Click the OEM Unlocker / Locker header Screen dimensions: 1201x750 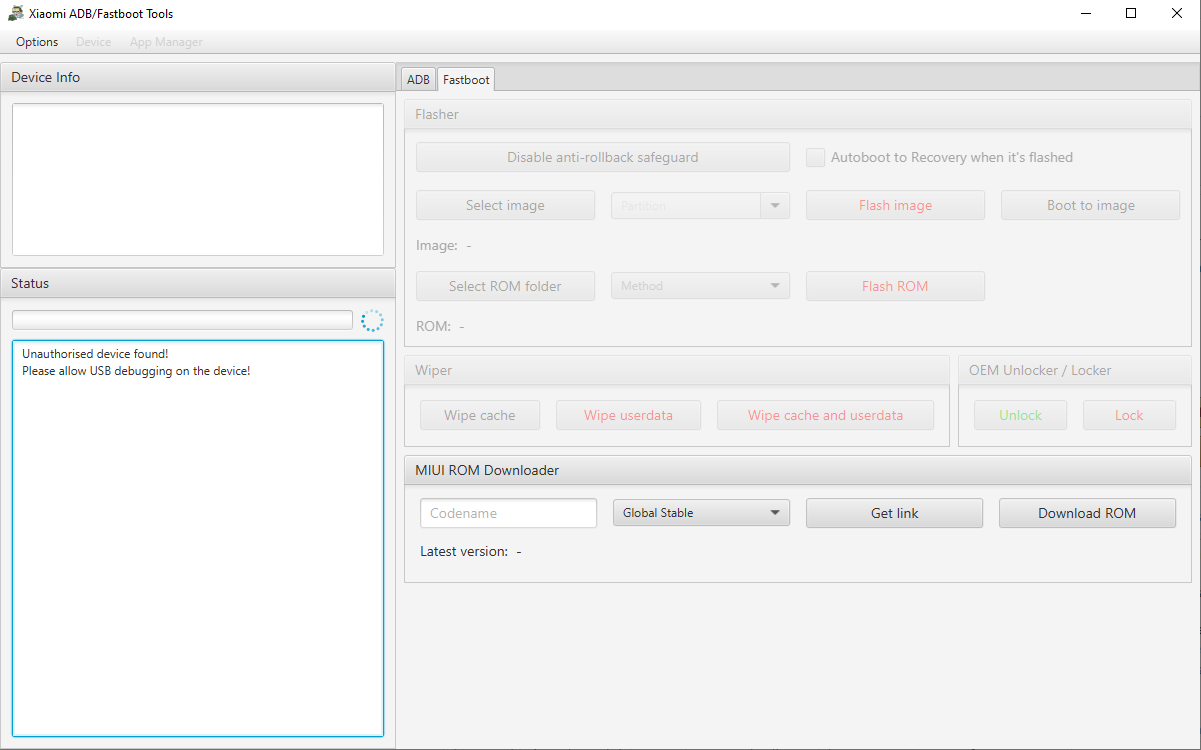1074,370
